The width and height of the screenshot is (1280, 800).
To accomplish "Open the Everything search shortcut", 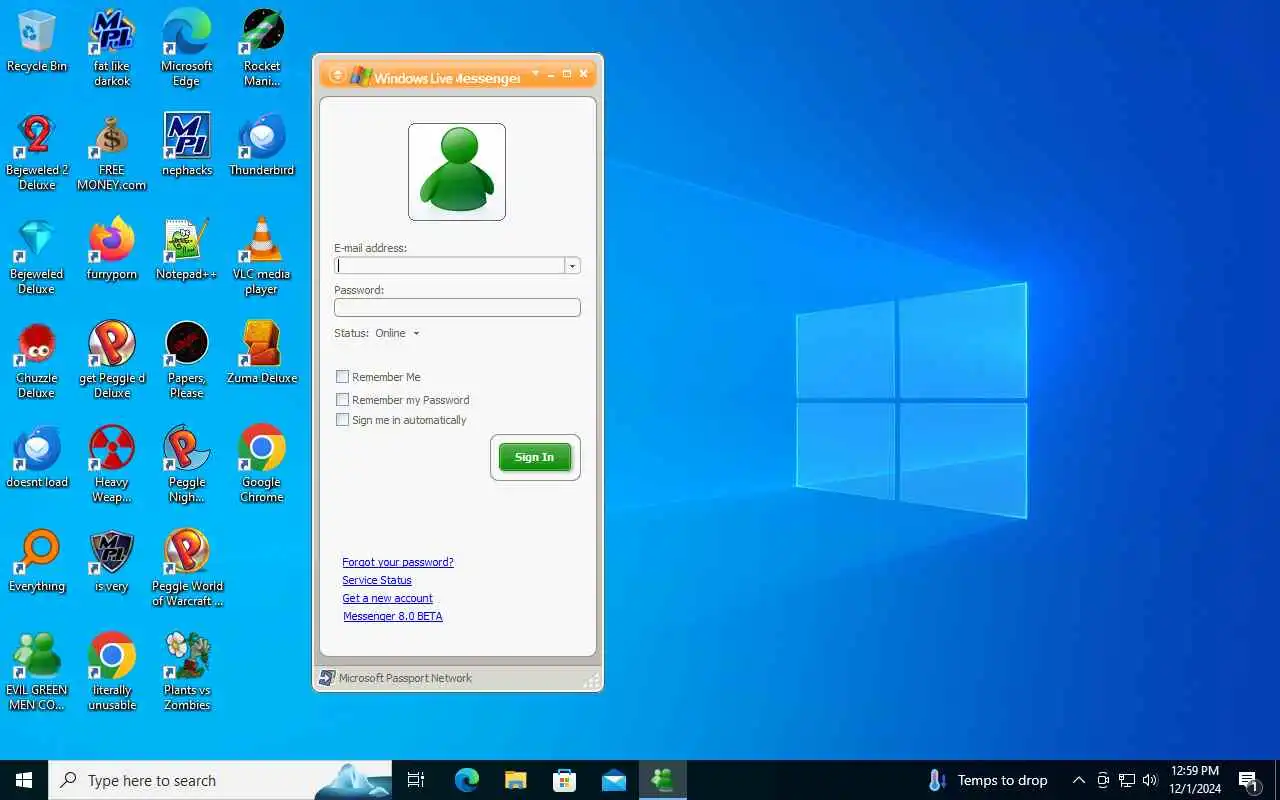I will [37, 561].
